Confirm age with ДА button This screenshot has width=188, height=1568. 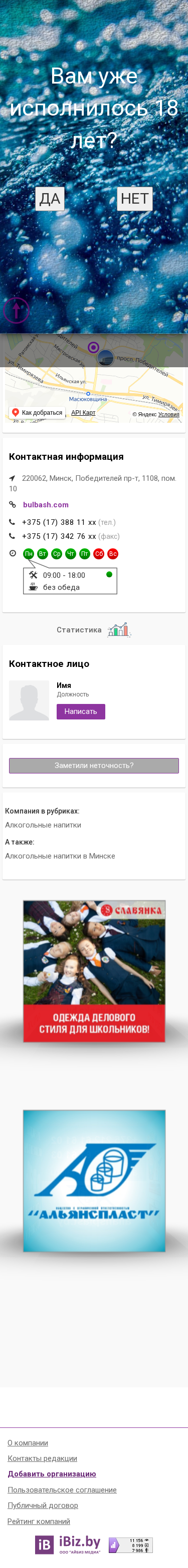(50, 199)
